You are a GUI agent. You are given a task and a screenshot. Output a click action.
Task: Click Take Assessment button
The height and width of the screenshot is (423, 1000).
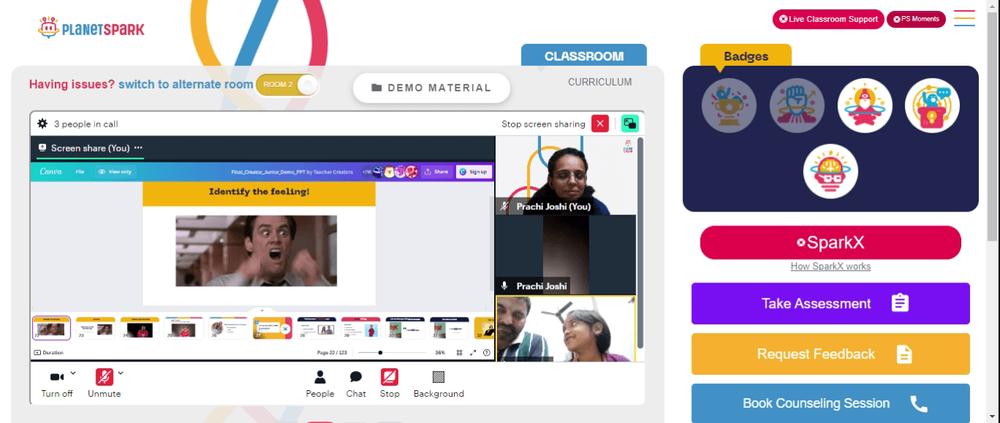(830, 303)
